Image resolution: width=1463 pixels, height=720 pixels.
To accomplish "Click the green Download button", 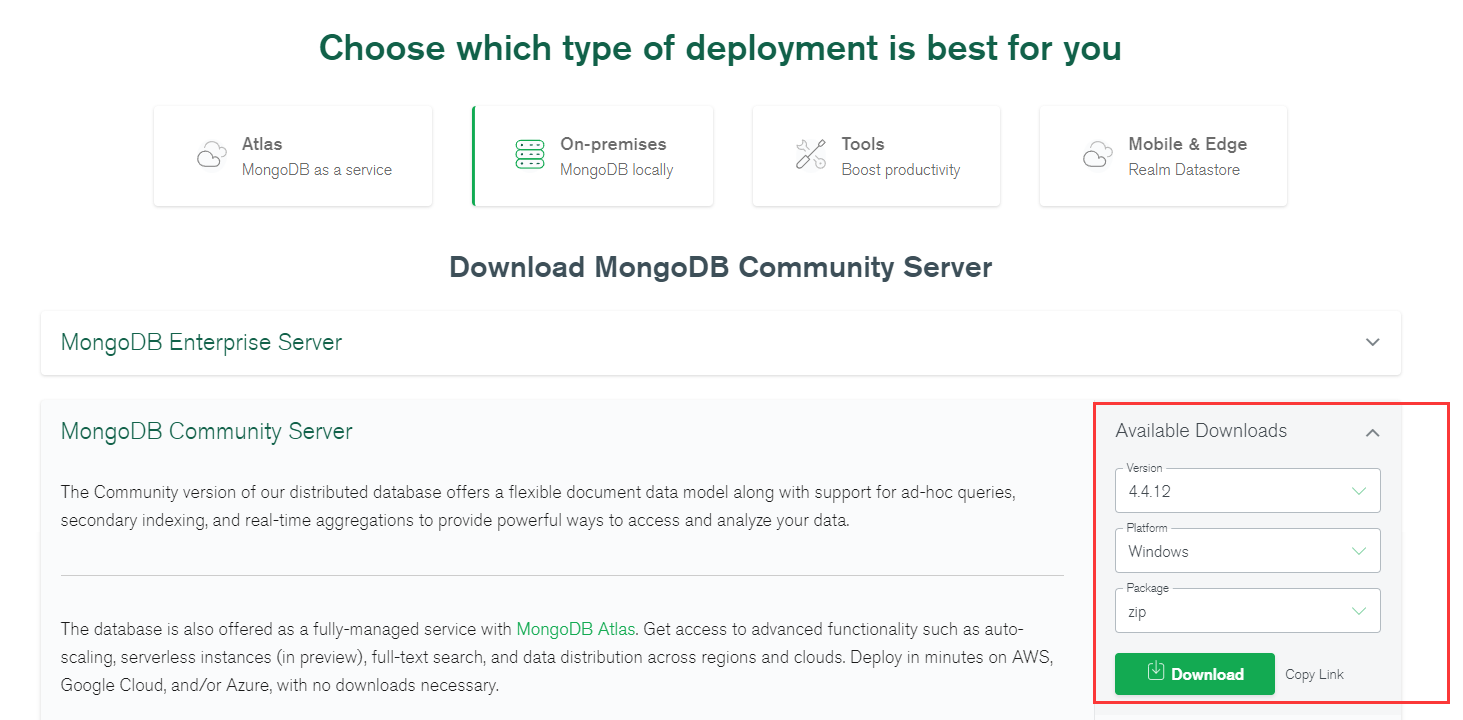I will 1195,674.
